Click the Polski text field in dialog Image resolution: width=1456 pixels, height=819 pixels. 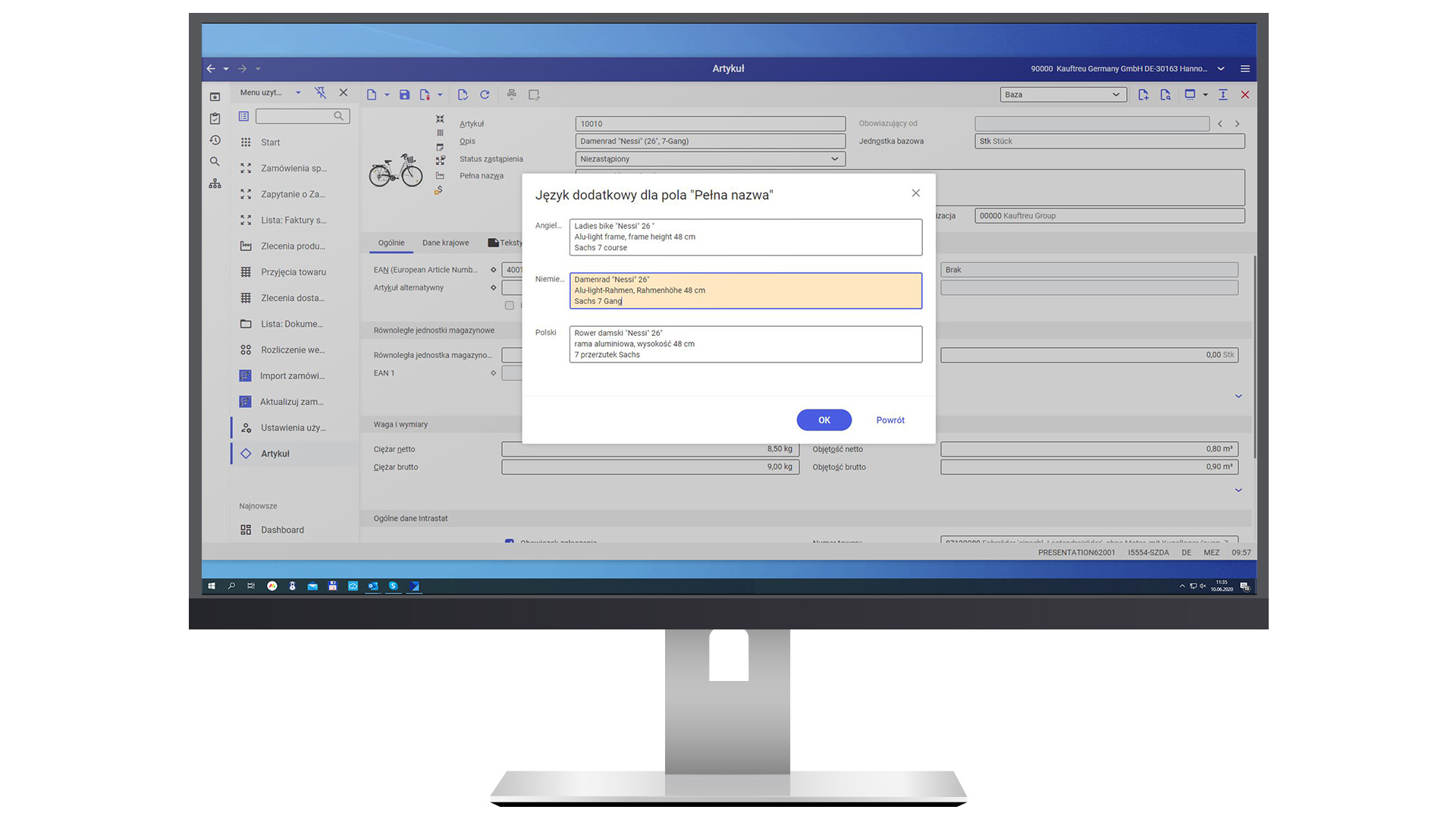click(x=745, y=344)
